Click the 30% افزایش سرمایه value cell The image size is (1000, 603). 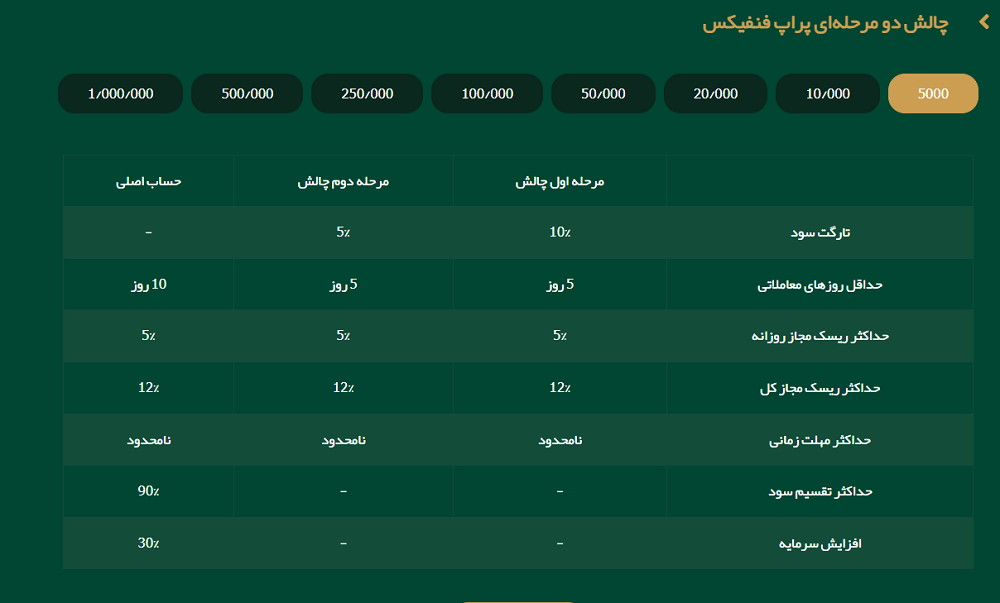point(148,543)
